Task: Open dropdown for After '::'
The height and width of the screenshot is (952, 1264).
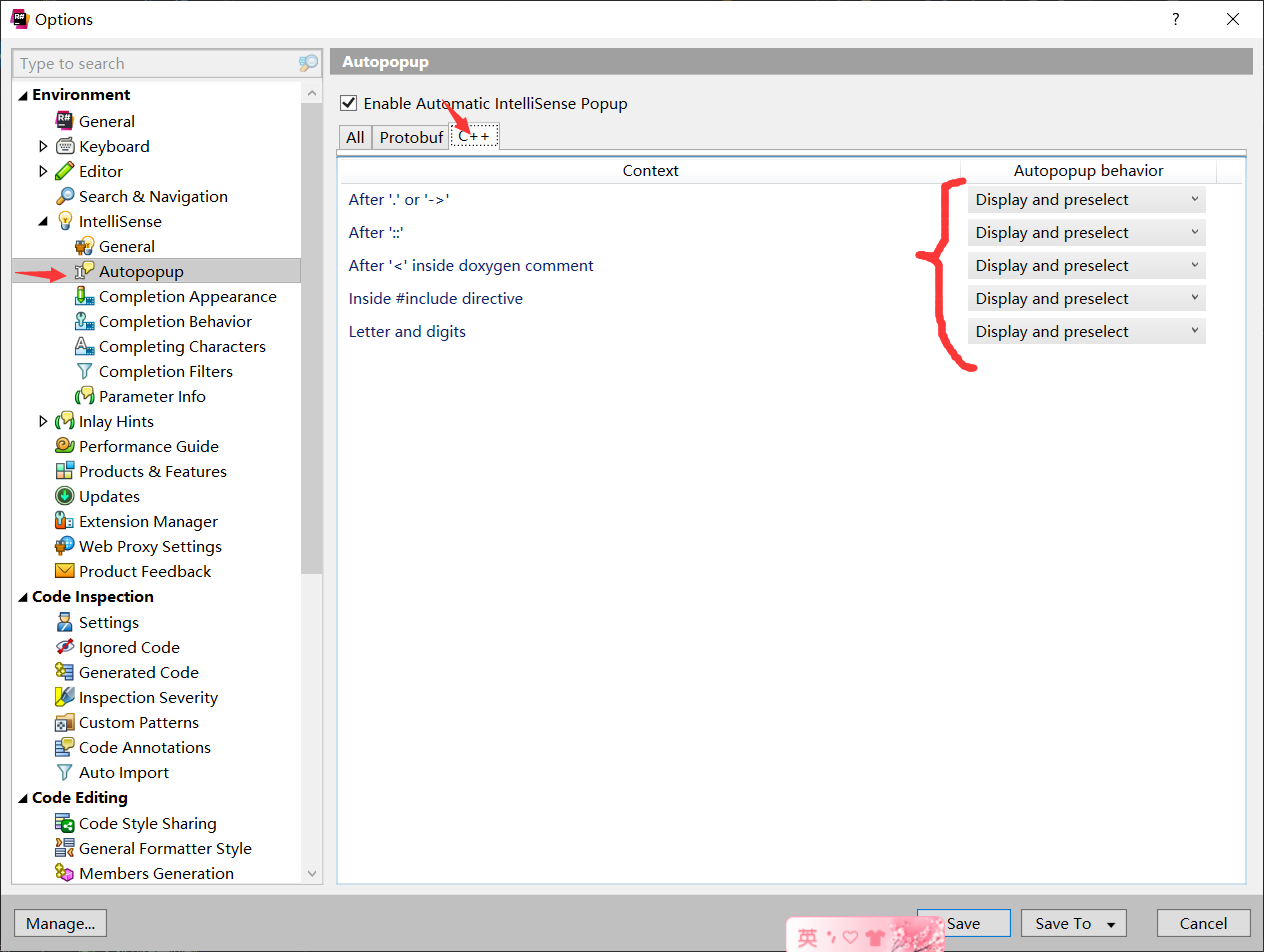Action: (1086, 232)
